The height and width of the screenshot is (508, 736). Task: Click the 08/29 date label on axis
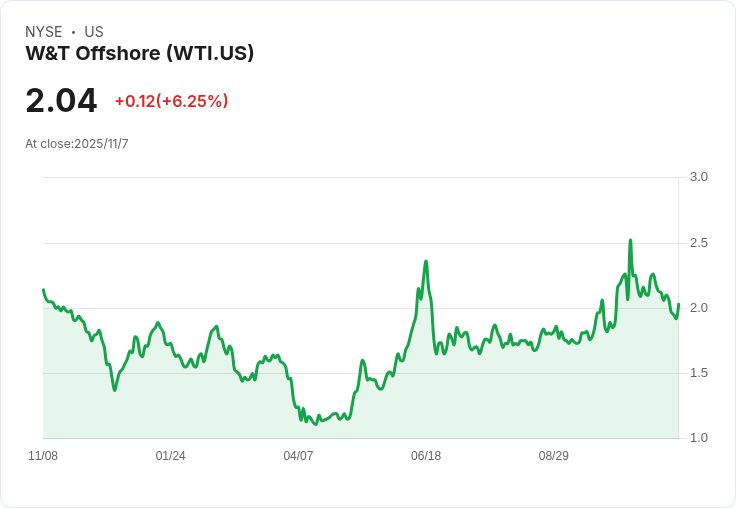[553, 455]
